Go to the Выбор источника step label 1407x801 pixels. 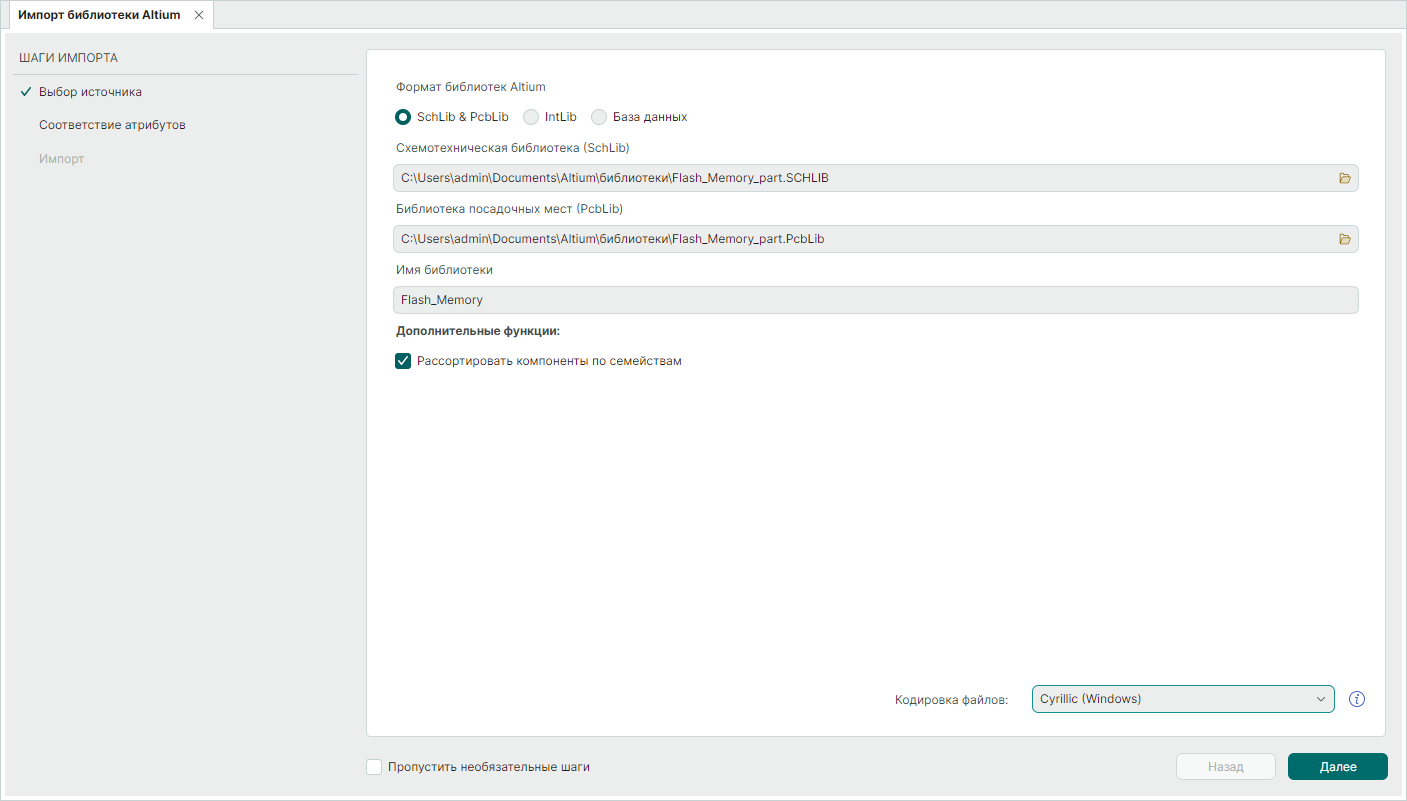pos(90,92)
